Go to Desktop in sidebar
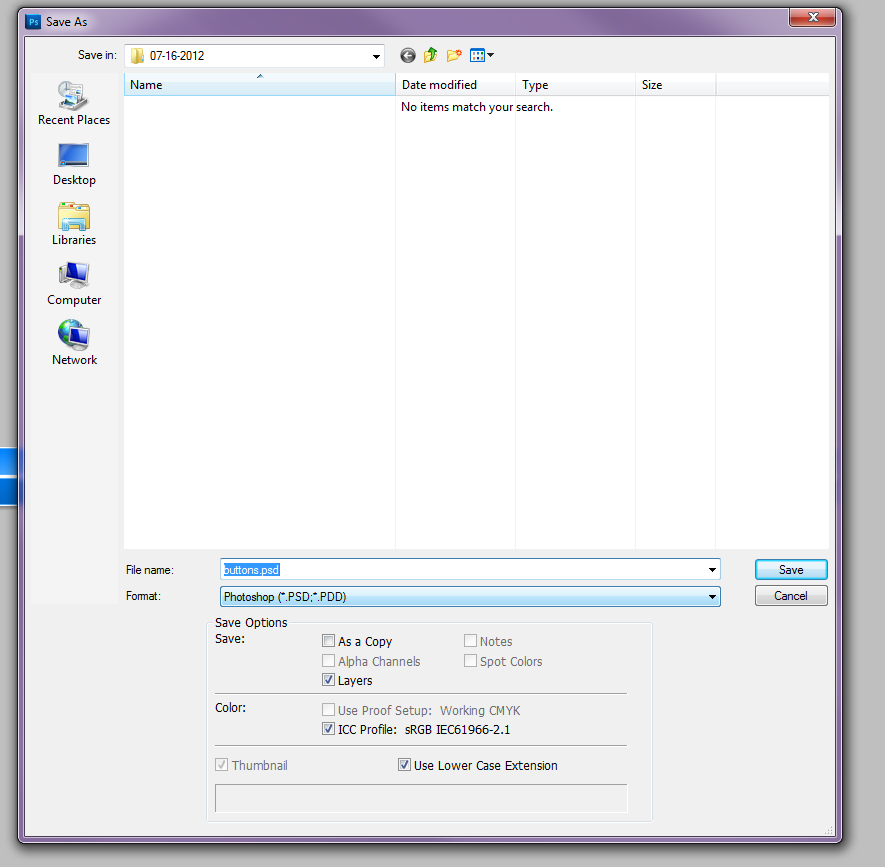This screenshot has height=867, width=885. point(74,164)
